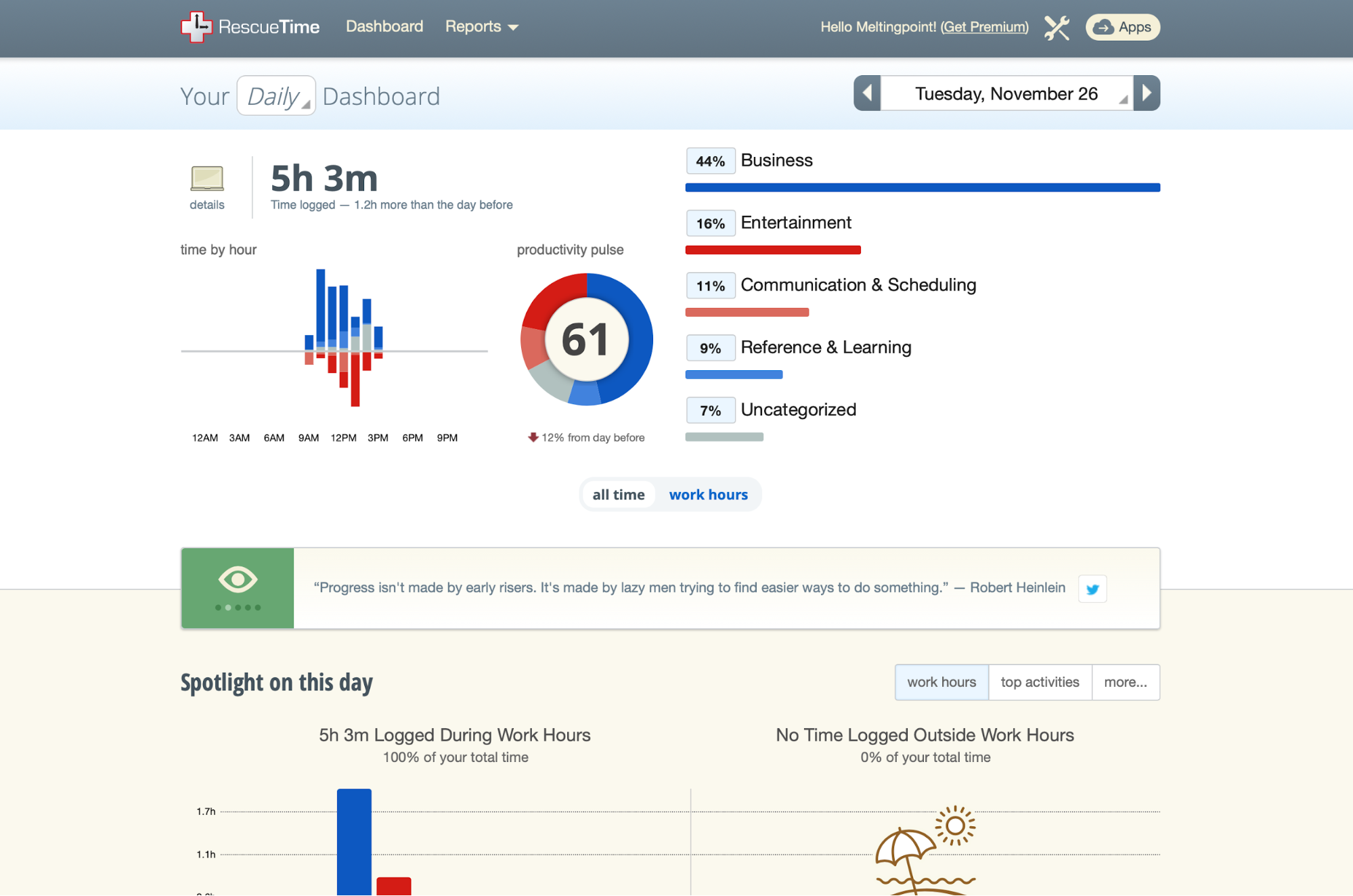Switch the filter to all time
This screenshot has height=896, width=1353.
point(618,495)
